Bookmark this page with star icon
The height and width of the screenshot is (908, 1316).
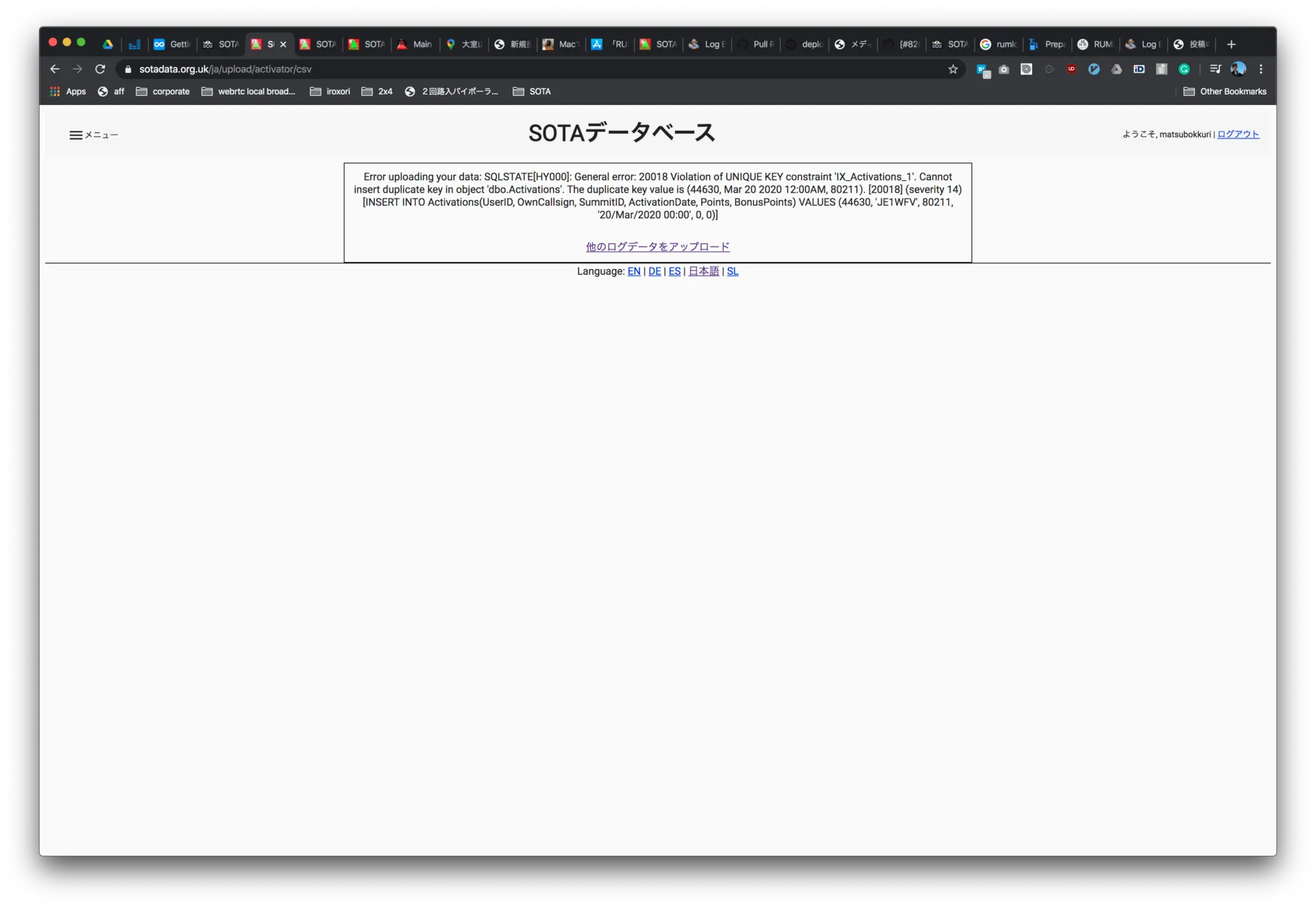[x=953, y=69]
